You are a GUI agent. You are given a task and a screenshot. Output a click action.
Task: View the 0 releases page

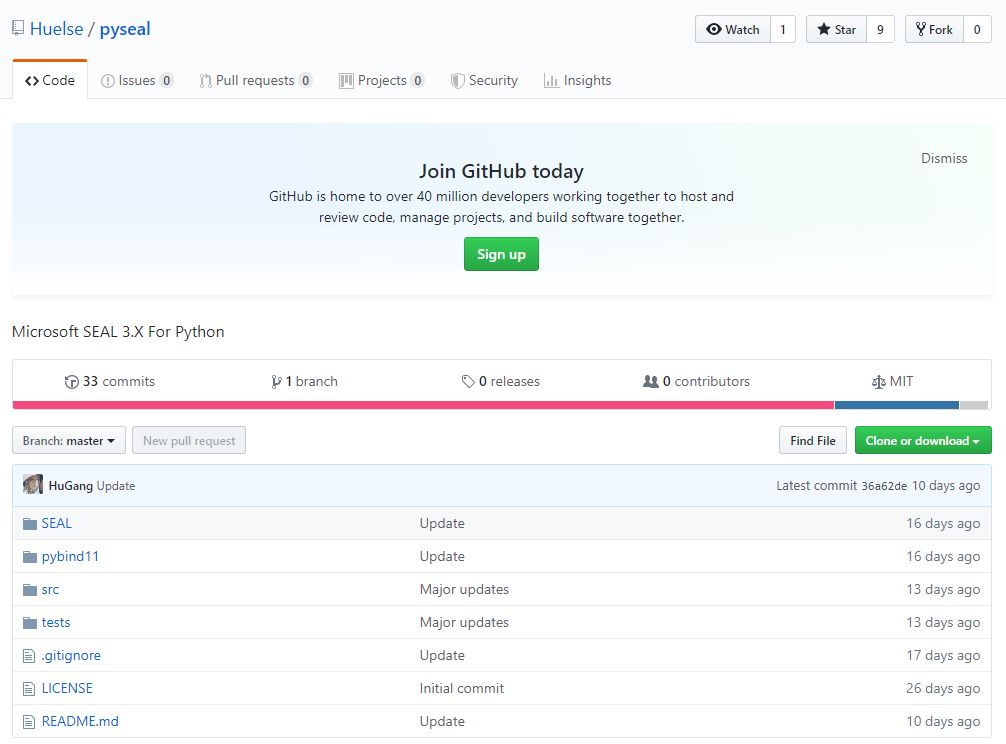(x=500, y=381)
